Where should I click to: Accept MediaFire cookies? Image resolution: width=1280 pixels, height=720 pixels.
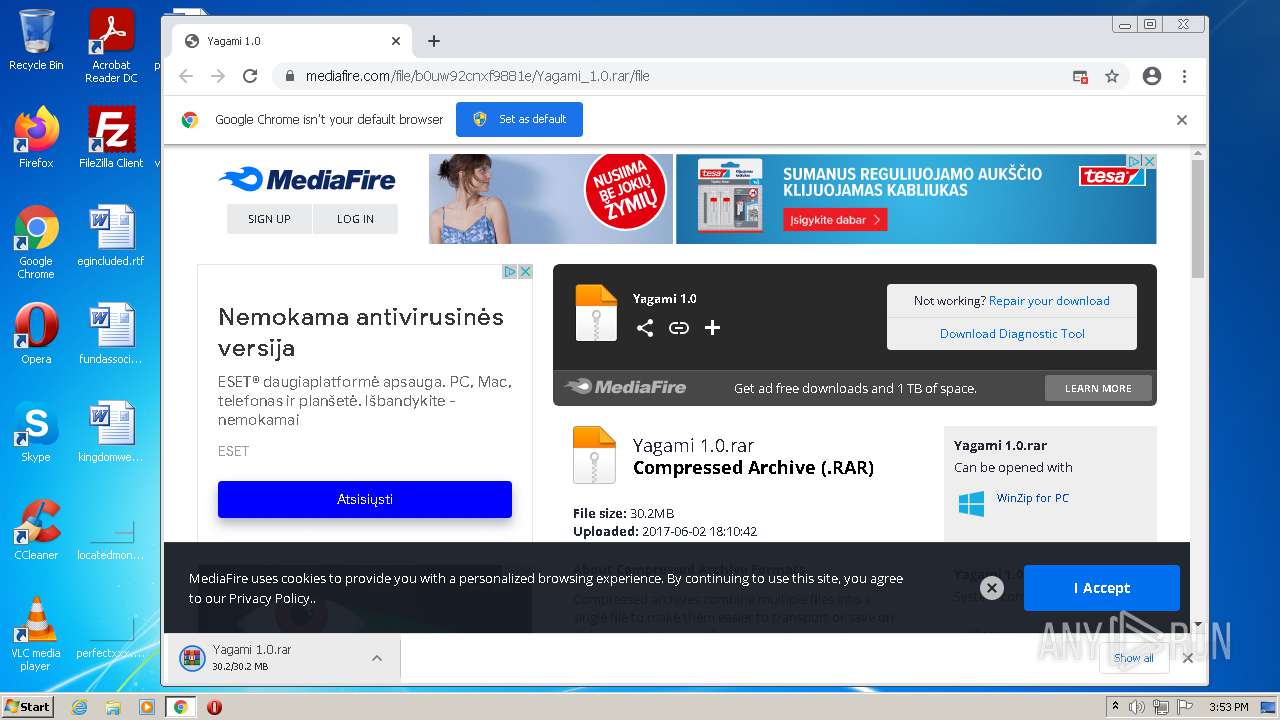(1101, 588)
